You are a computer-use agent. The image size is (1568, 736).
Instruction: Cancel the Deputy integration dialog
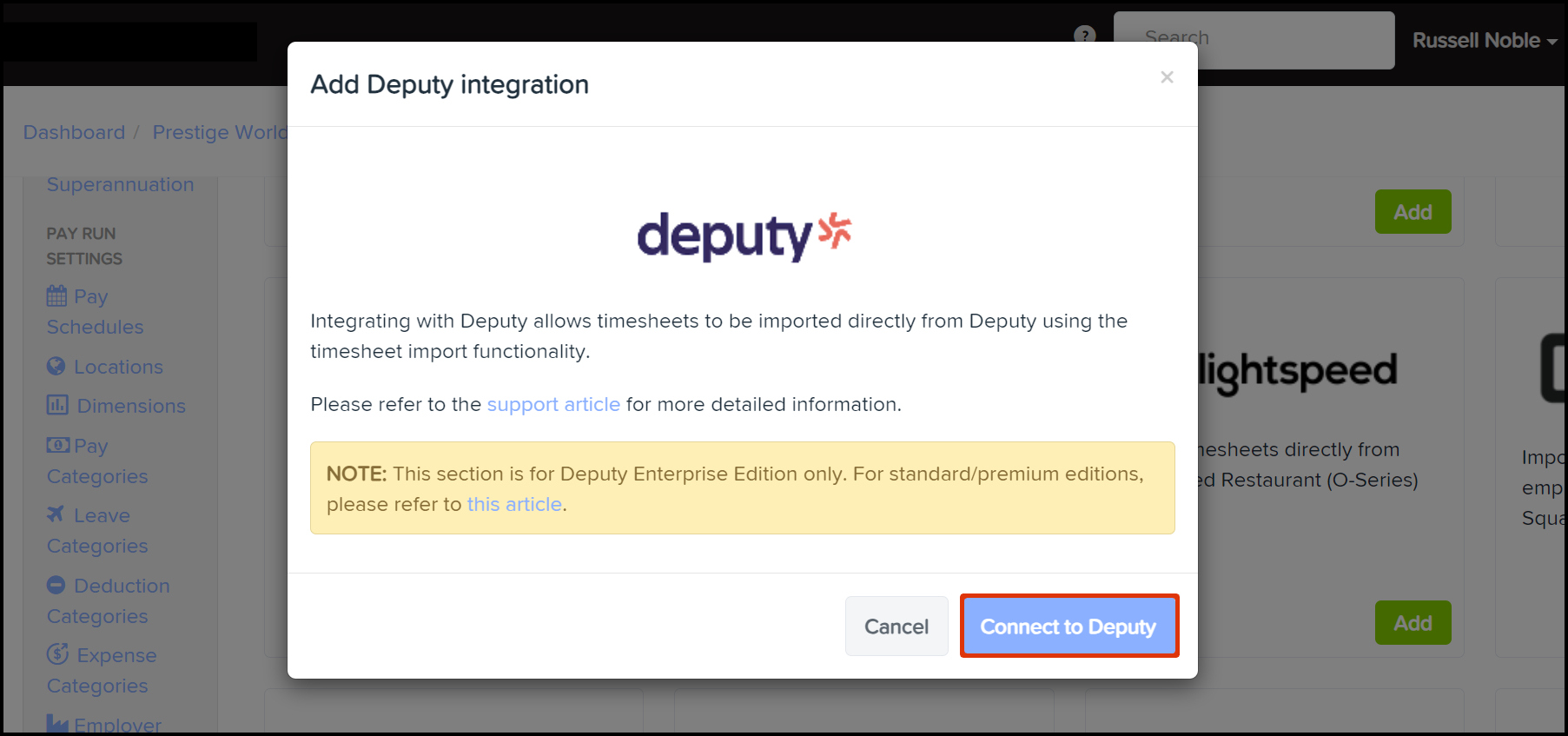click(x=896, y=627)
